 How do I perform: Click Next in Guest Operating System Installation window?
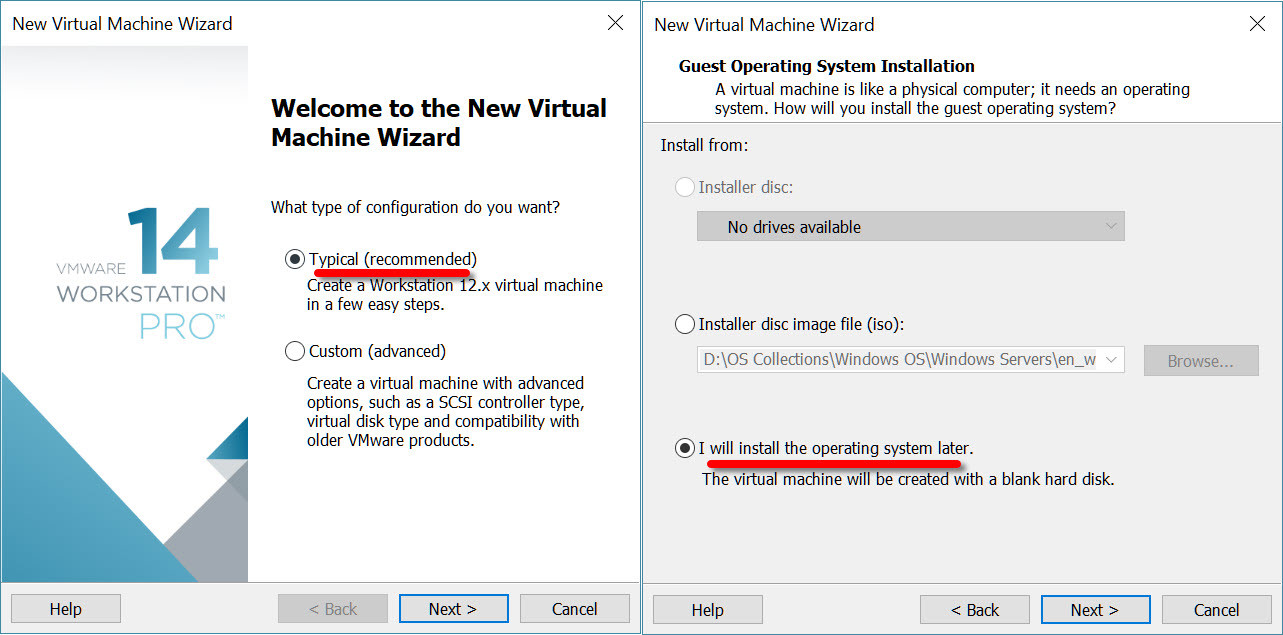pos(1095,610)
